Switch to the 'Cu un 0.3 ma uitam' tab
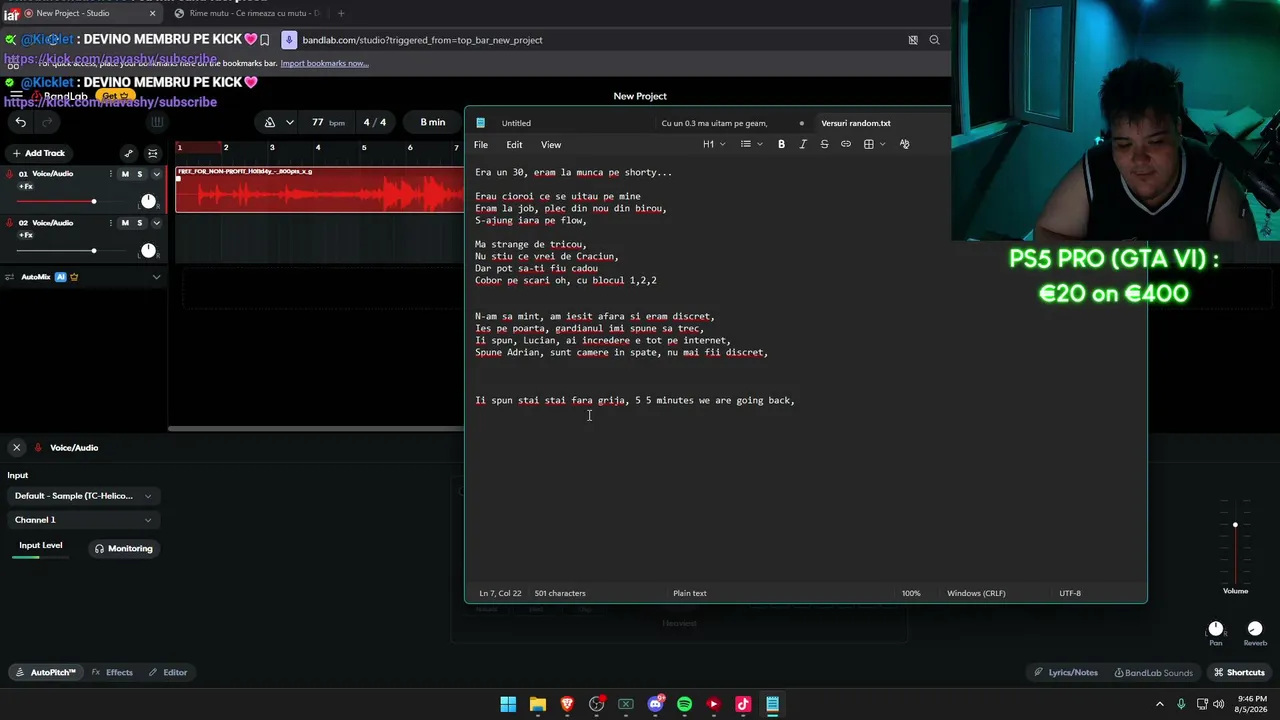The image size is (1280, 720). tap(714, 123)
